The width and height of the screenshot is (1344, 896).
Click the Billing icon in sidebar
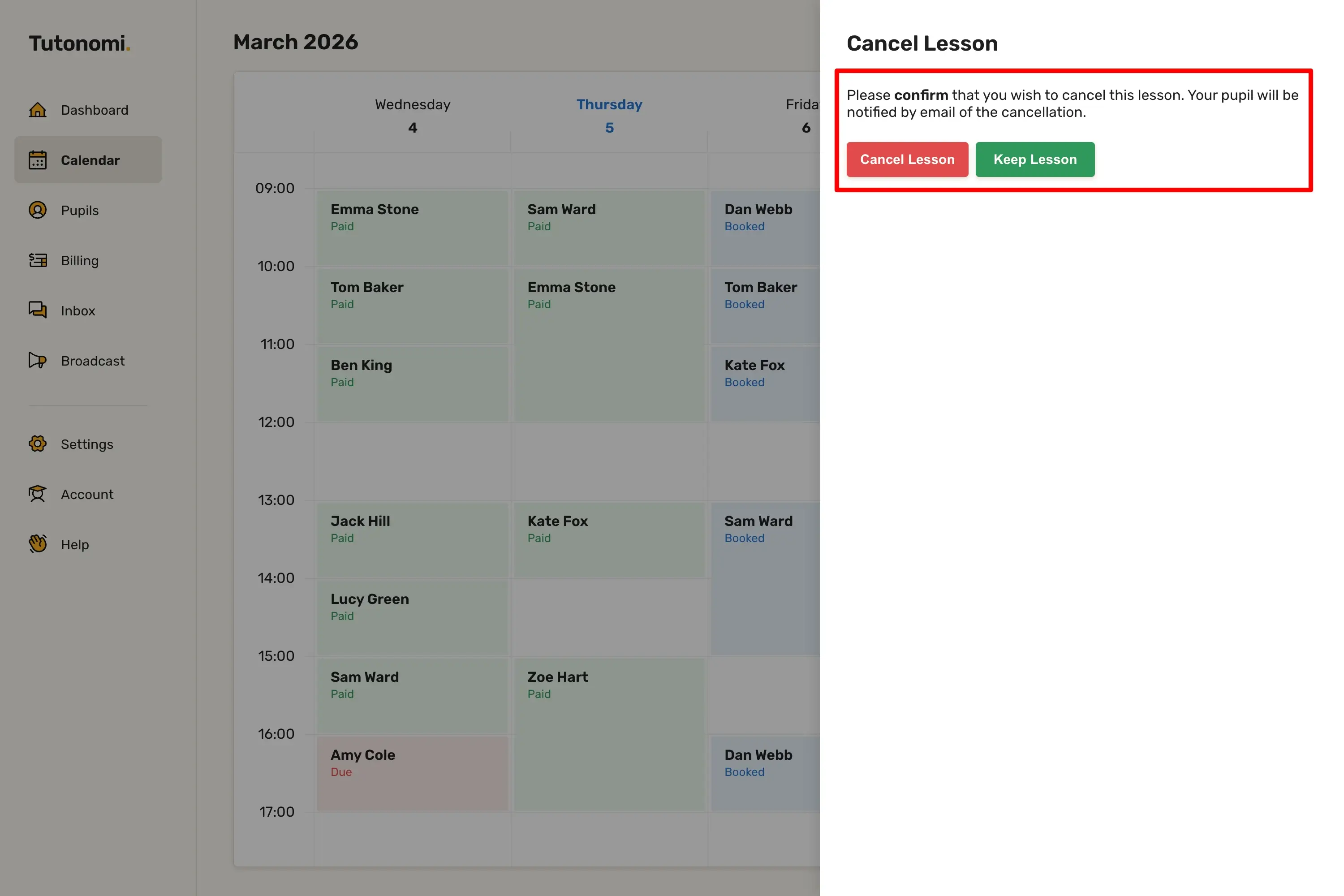pos(38,261)
